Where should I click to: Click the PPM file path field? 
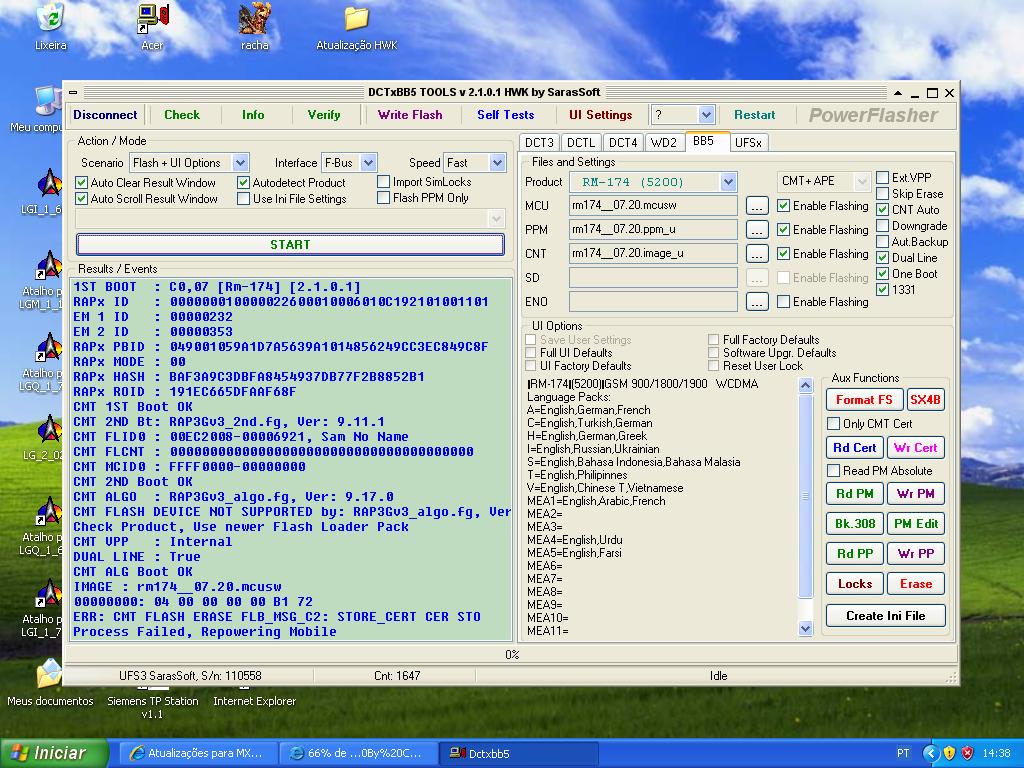(x=653, y=229)
